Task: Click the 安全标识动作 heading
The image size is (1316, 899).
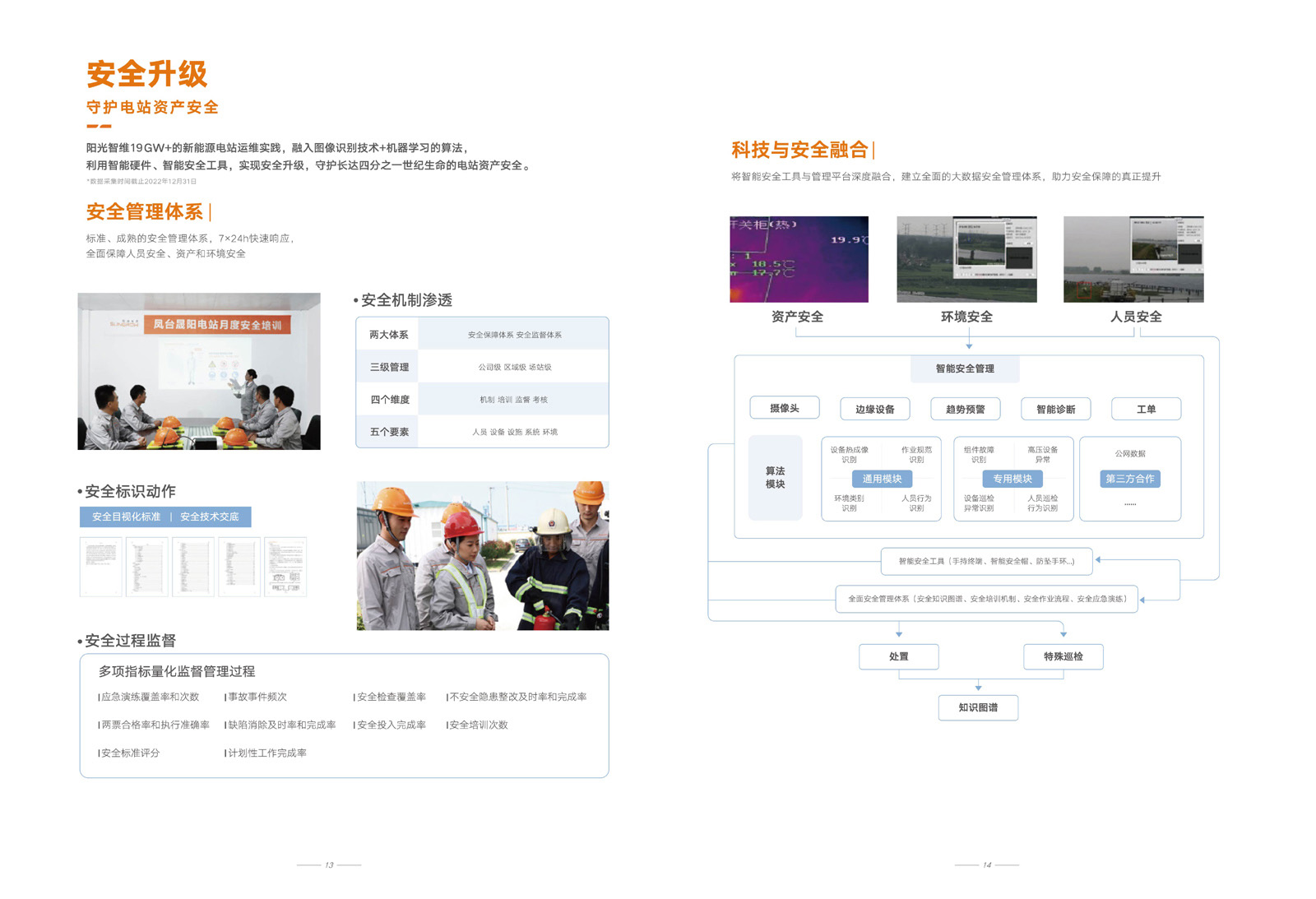Action: (x=130, y=491)
